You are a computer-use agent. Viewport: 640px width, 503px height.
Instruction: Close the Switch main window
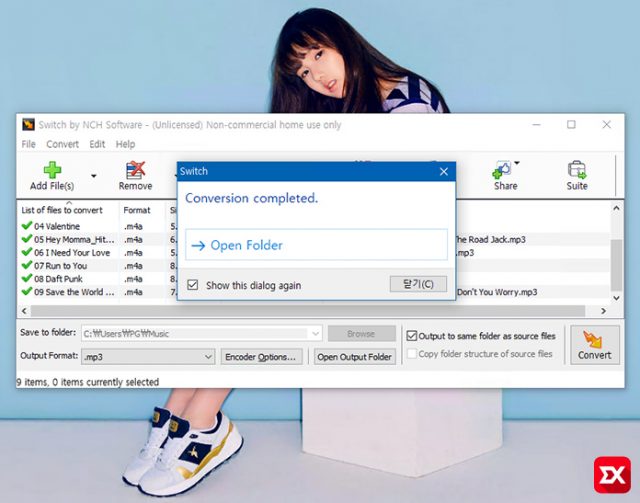click(x=607, y=125)
